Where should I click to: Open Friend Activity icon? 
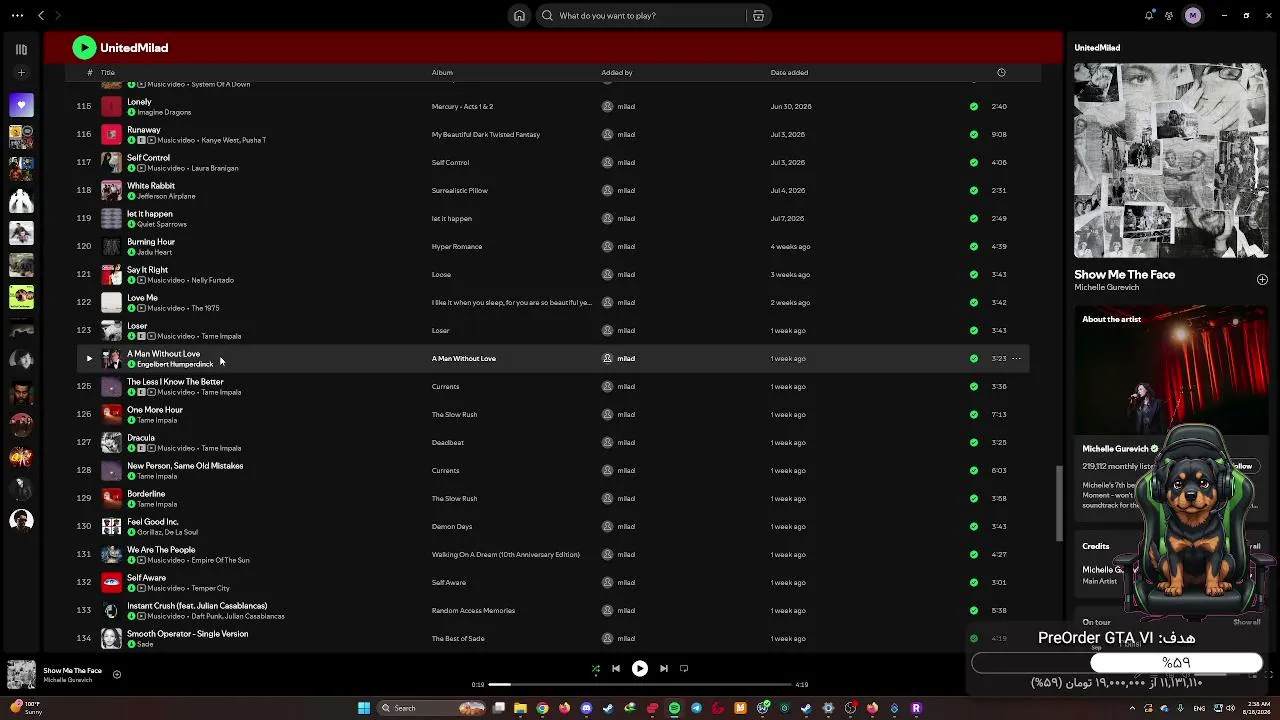coord(1169,16)
